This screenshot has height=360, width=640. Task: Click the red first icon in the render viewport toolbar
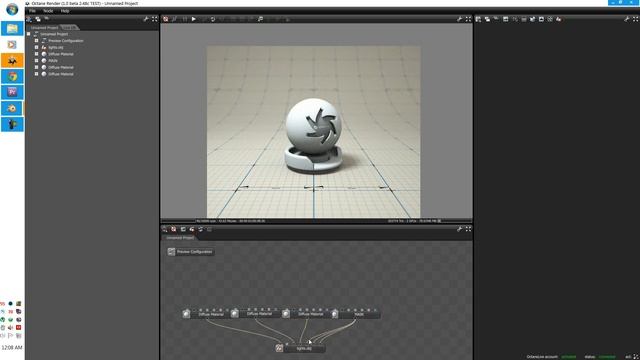click(166, 19)
